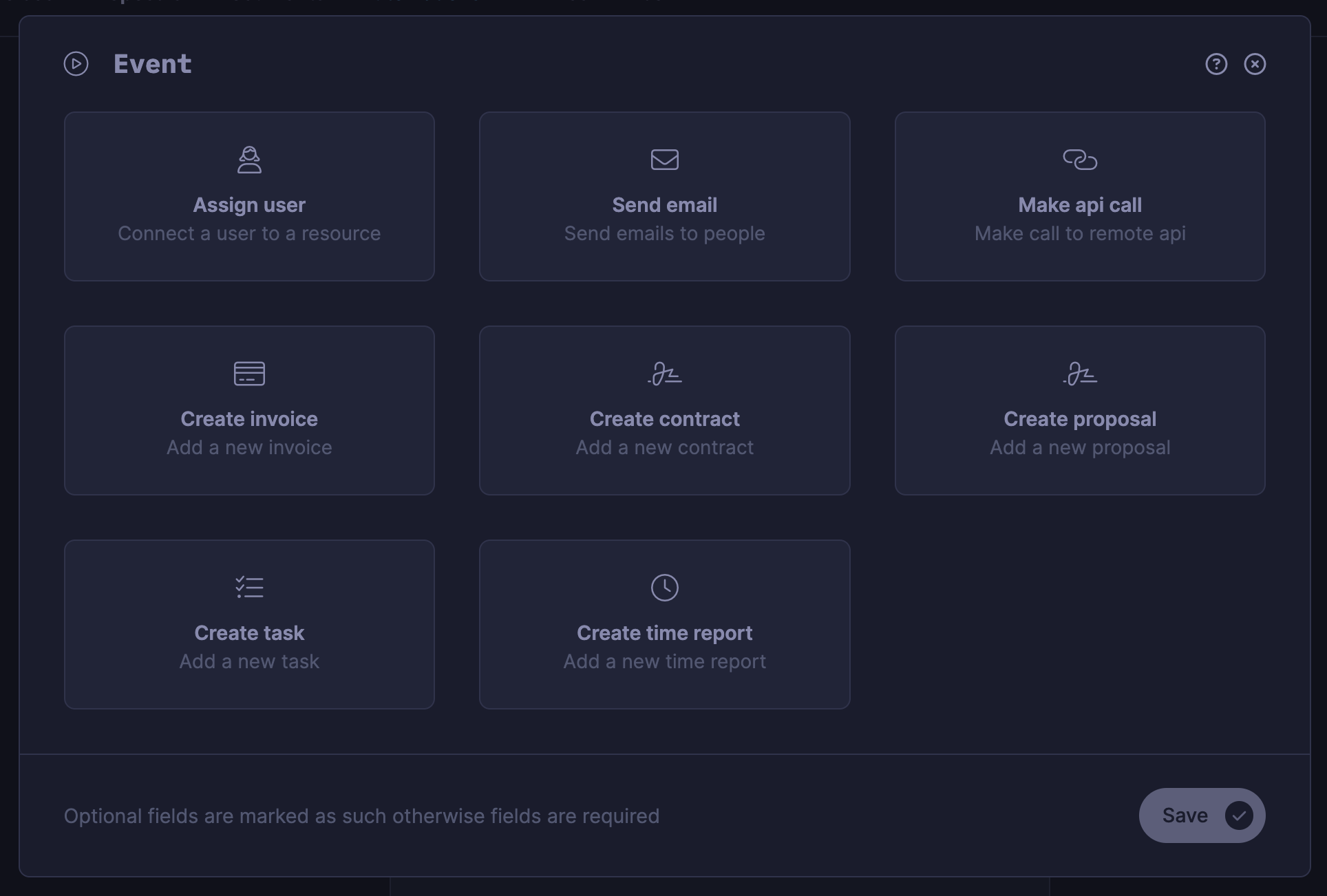
Task: Click the checkmark inside the Save button
Action: 1238,815
